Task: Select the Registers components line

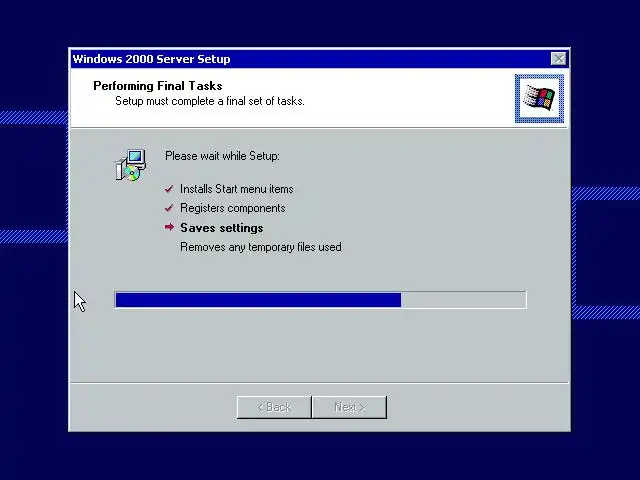Action: (x=233, y=208)
